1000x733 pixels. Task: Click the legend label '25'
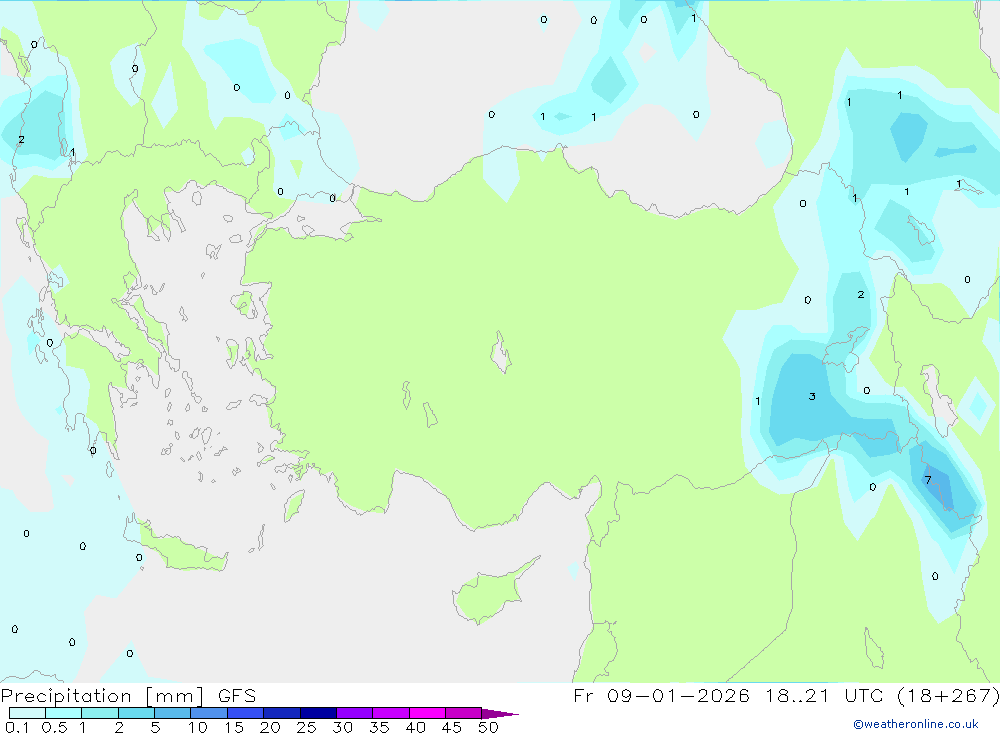coord(306,727)
